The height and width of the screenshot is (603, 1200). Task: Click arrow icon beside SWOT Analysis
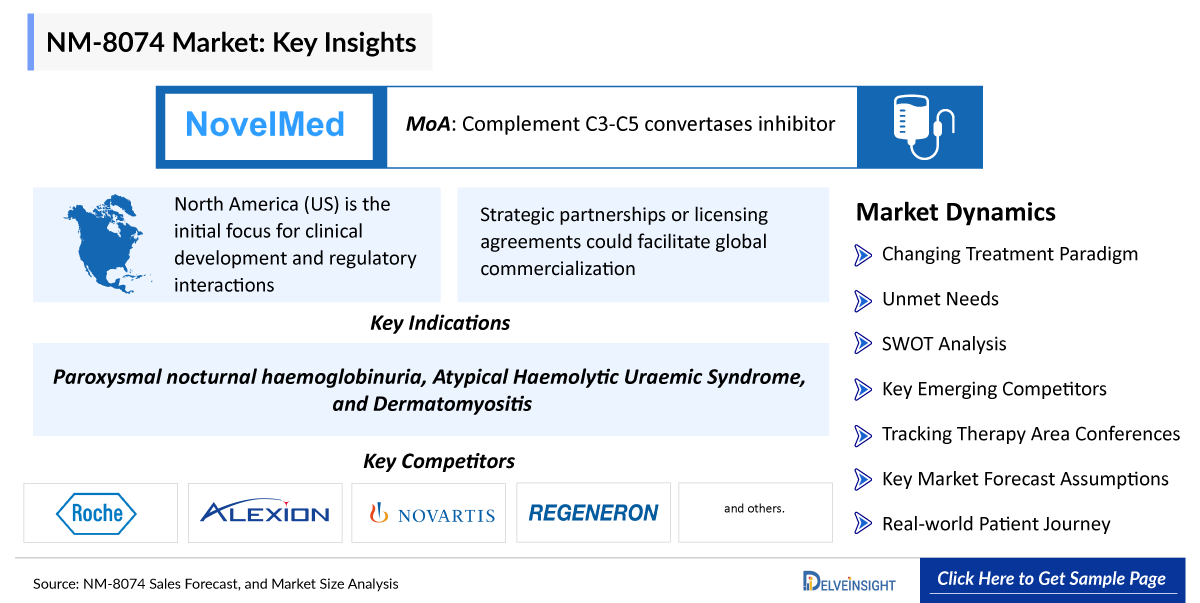click(863, 344)
